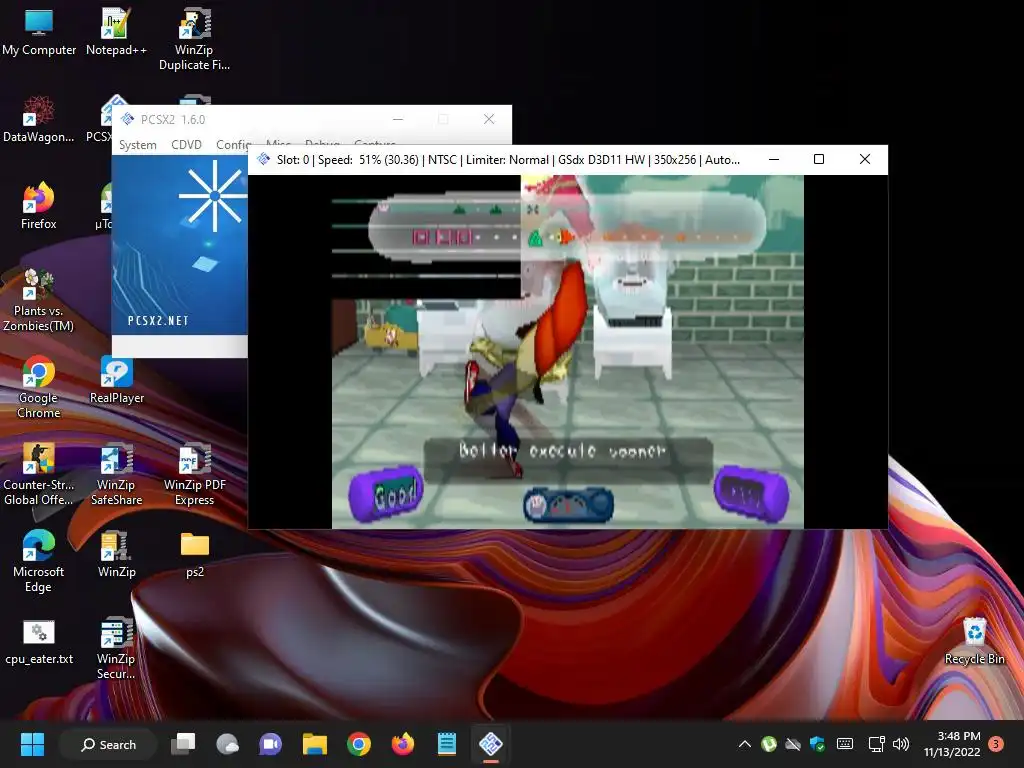1024x768 pixels.
Task: Open the WinZip Secure desktop shortcut
Action: (116, 648)
